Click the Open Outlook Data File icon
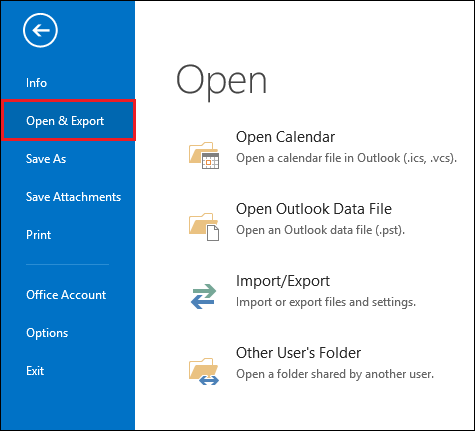 pos(204,227)
